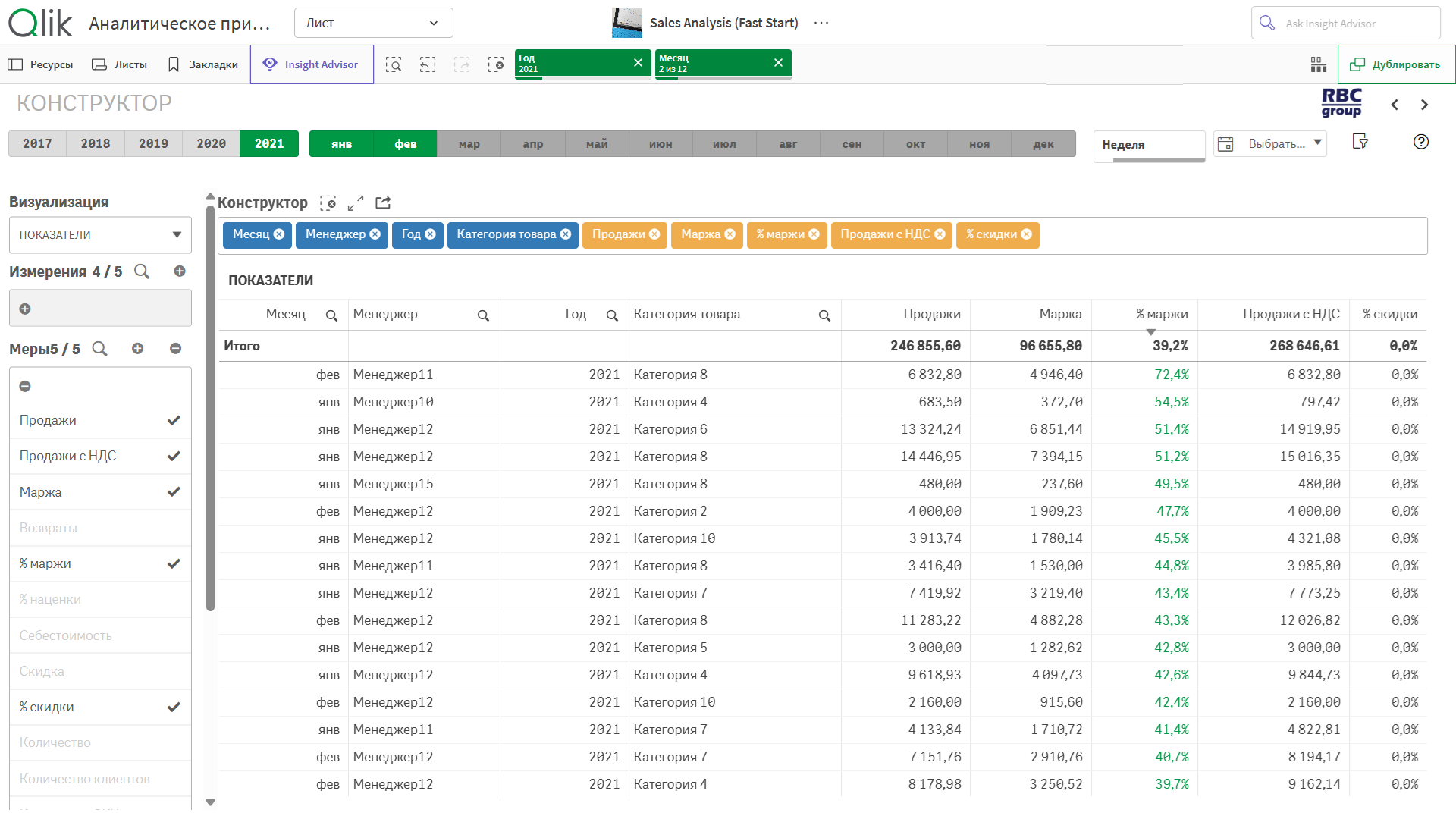Click the Дублировать button
The height and width of the screenshot is (819, 1456).
click(x=1396, y=64)
